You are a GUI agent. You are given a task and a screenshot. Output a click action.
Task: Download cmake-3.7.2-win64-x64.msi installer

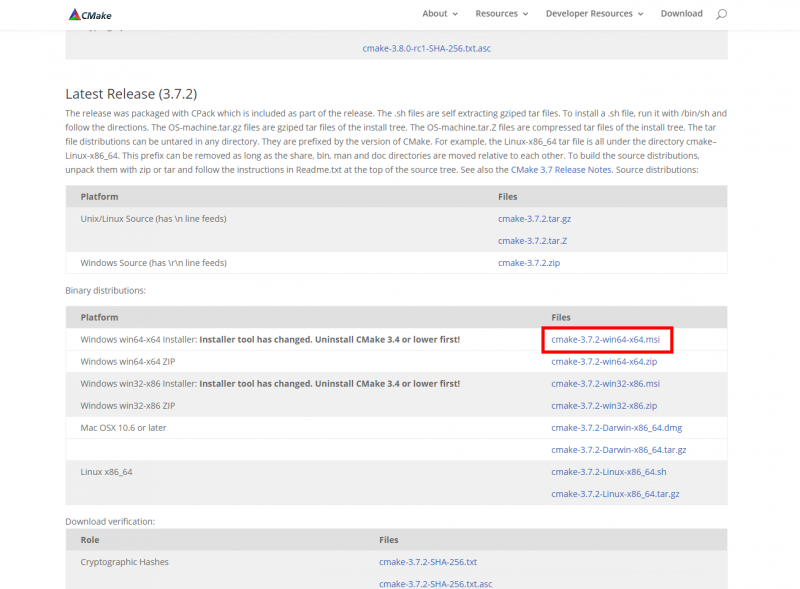click(605, 340)
